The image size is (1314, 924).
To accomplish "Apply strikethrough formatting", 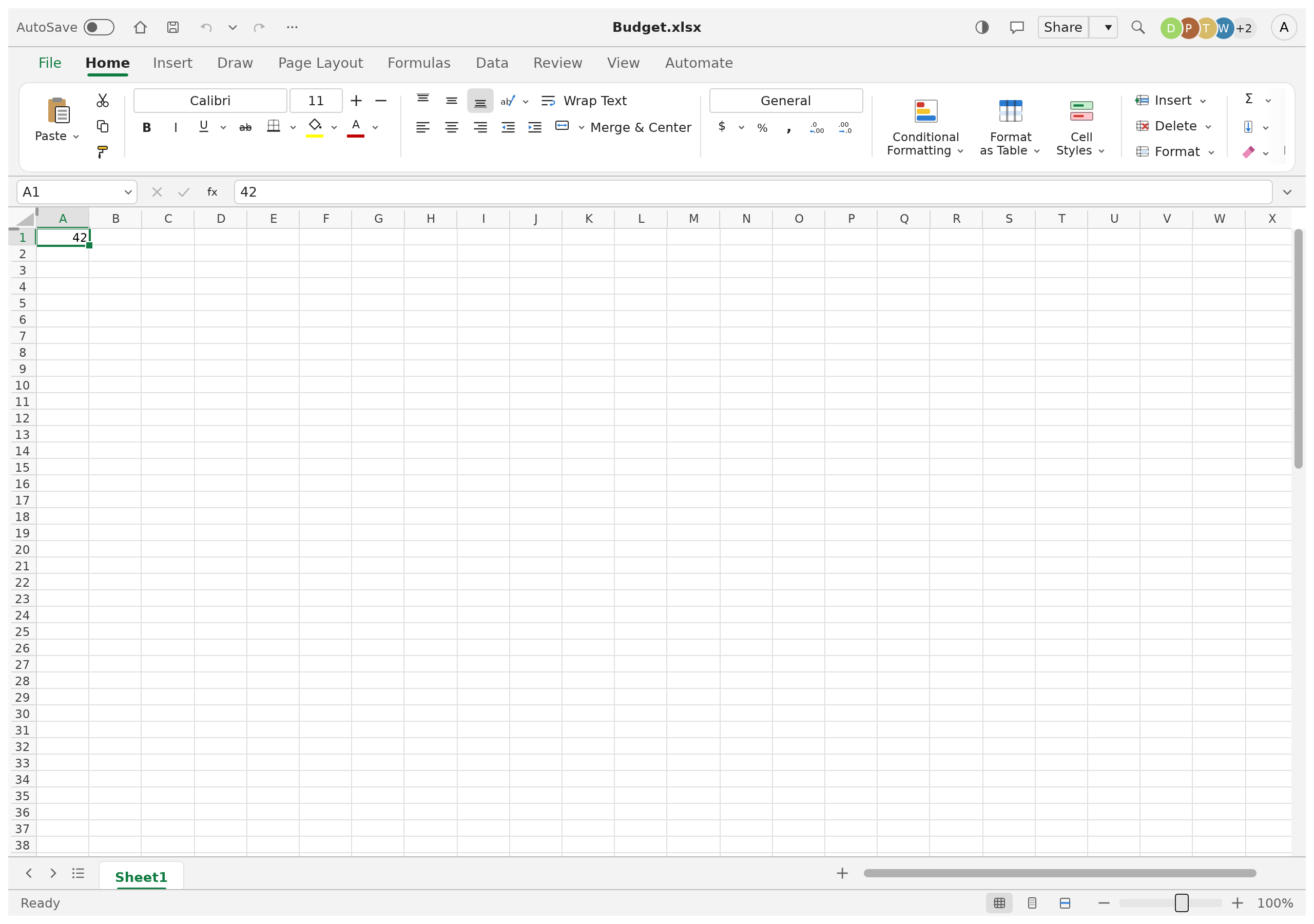I will click(x=245, y=128).
